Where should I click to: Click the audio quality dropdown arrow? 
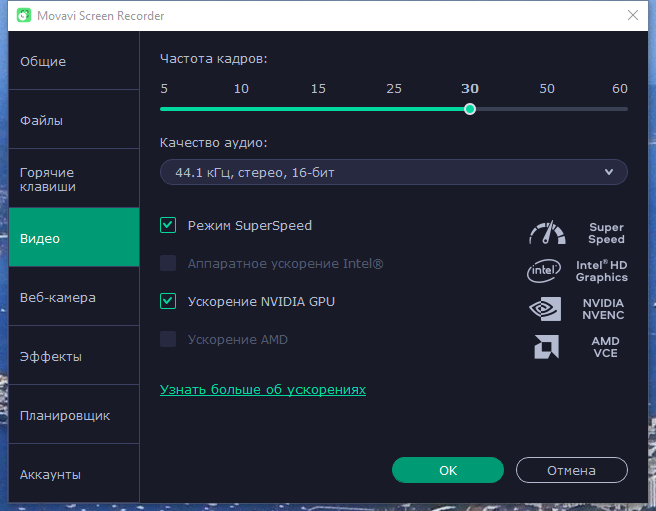(609, 172)
